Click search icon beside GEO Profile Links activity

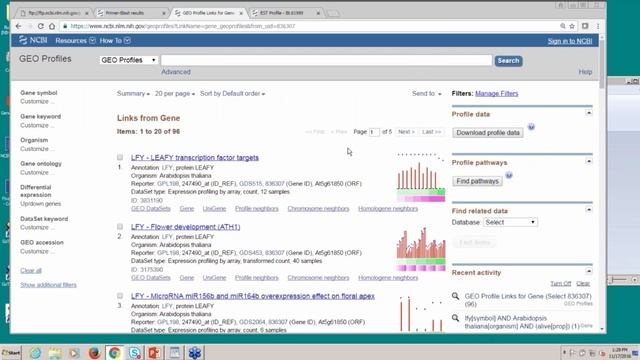(456, 296)
